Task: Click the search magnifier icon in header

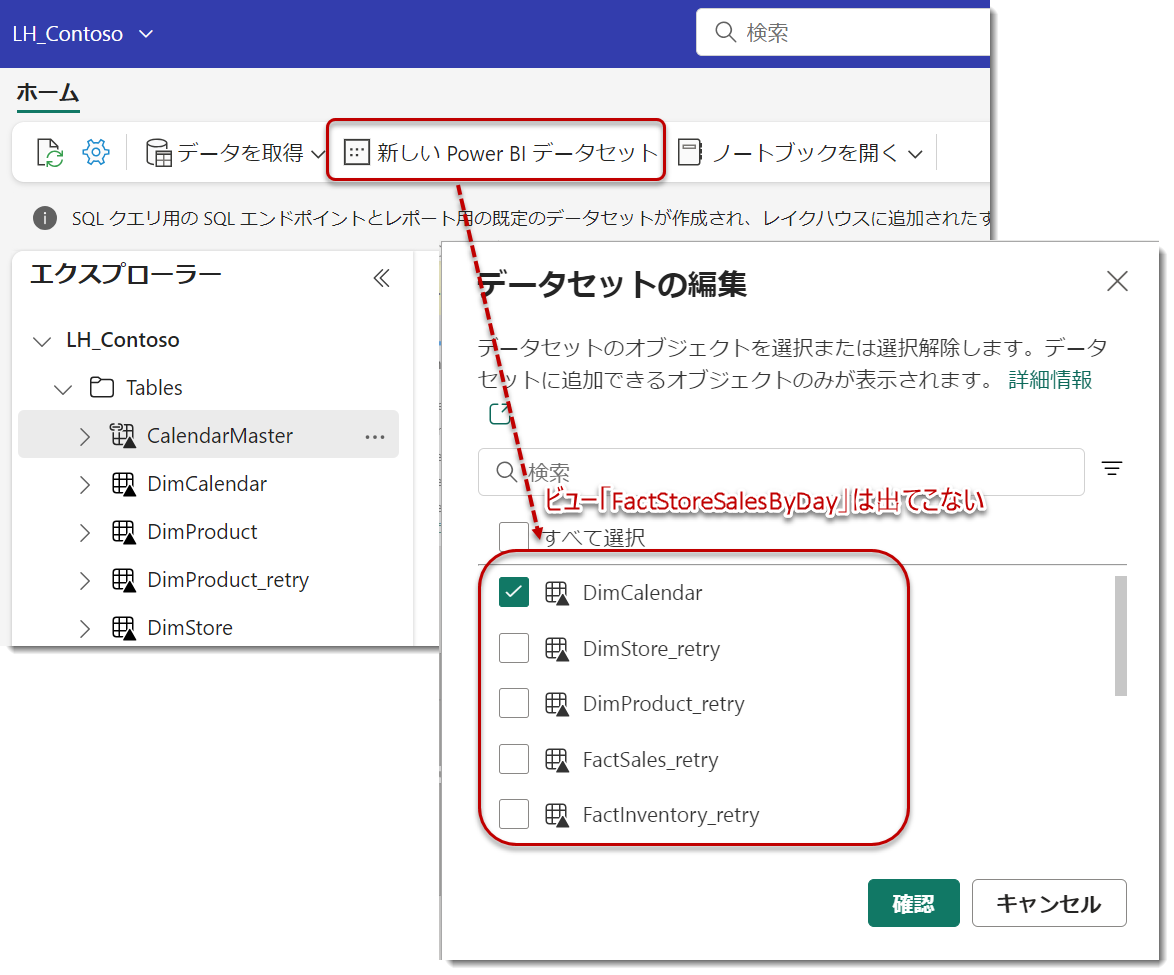Action: click(x=725, y=31)
